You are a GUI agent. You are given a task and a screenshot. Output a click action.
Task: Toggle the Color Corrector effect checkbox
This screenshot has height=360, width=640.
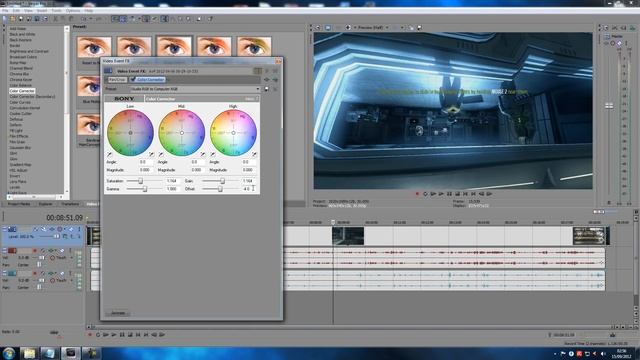pyautogui.click(x=133, y=80)
